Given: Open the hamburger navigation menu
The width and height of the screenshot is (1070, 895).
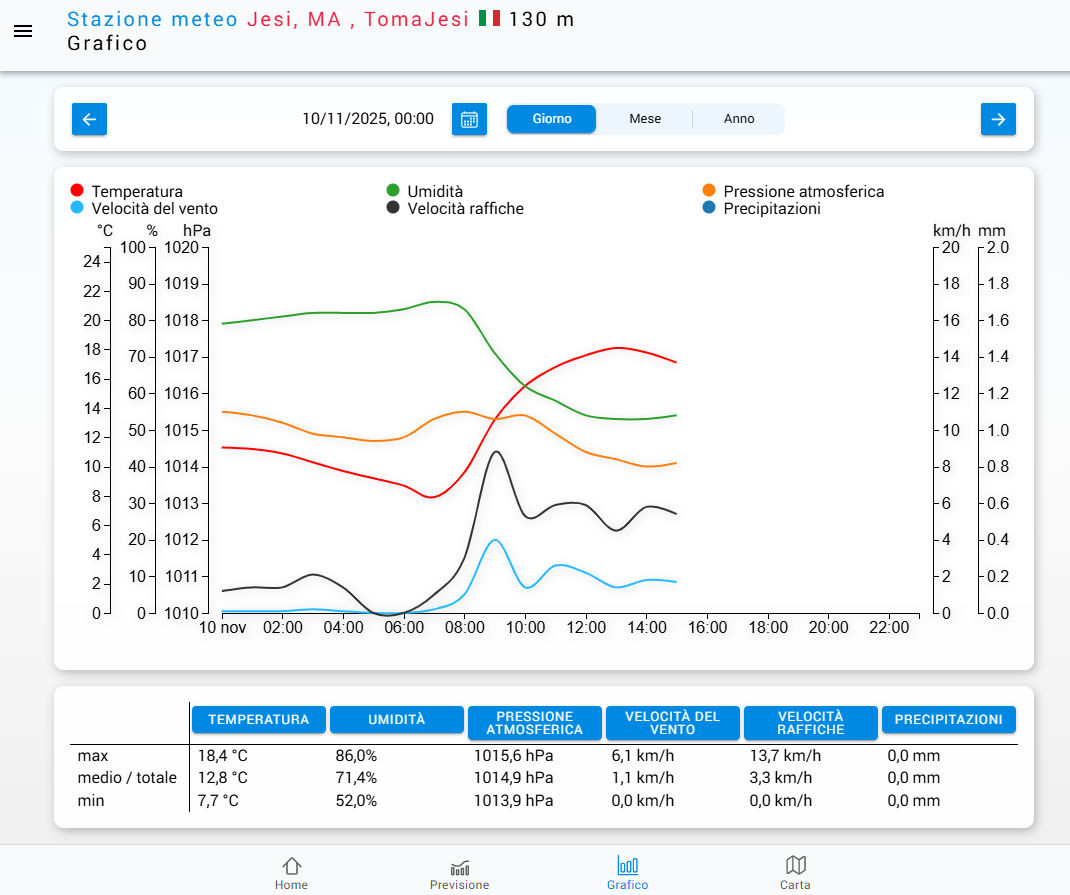Looking at the screenshot, I should (x=23, y=31).
